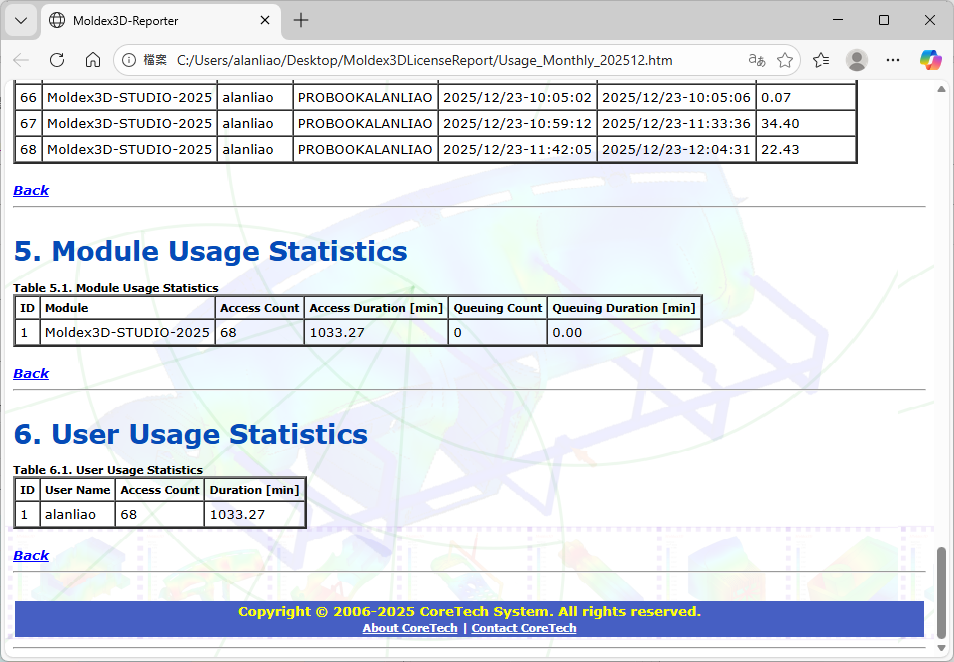Open a new tab with plus button
The image size is (954, 662).
tap(301, 20)
